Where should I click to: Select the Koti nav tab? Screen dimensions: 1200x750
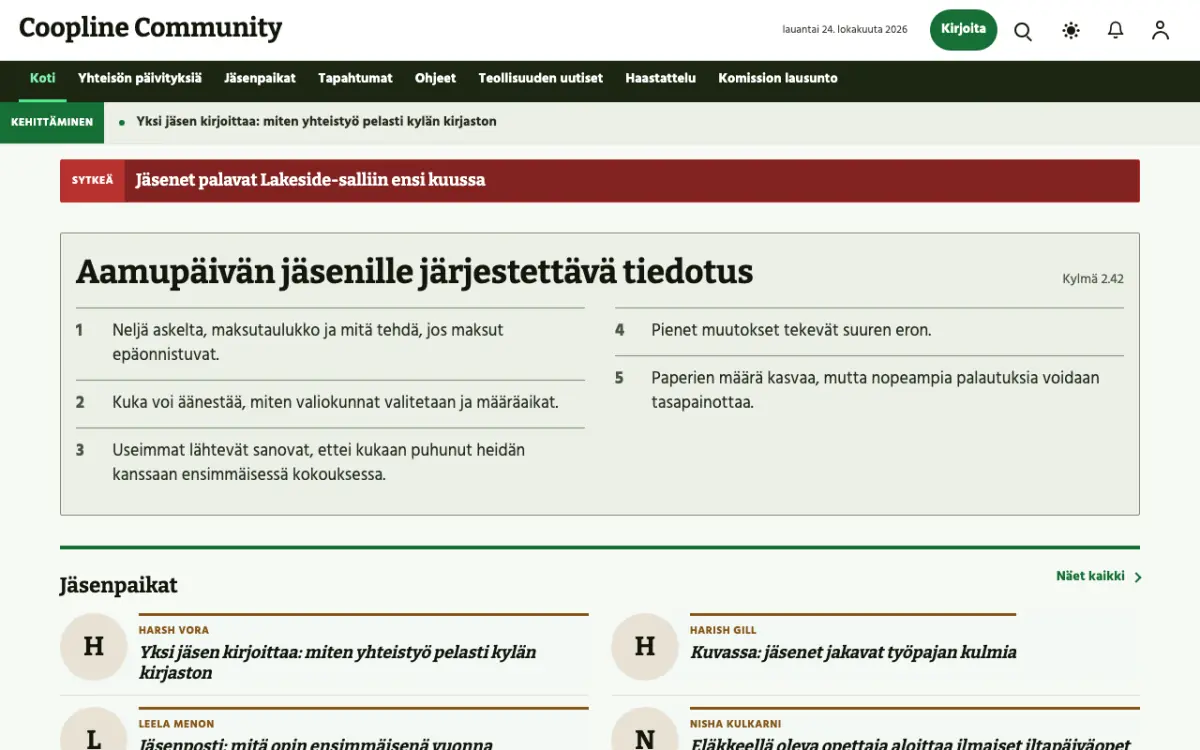coord(43,78)
